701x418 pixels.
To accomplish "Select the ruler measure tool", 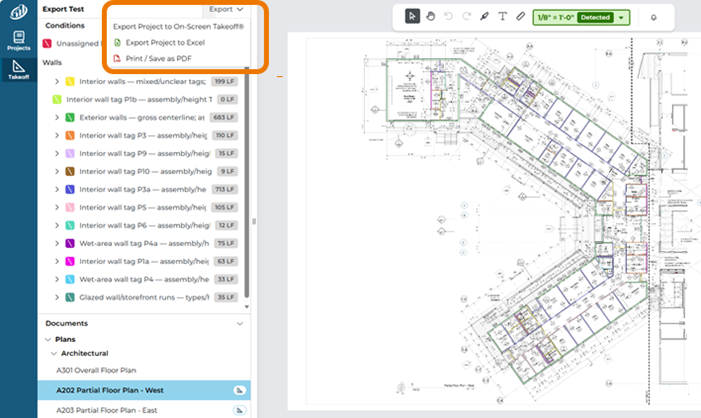I will (520, 17).
